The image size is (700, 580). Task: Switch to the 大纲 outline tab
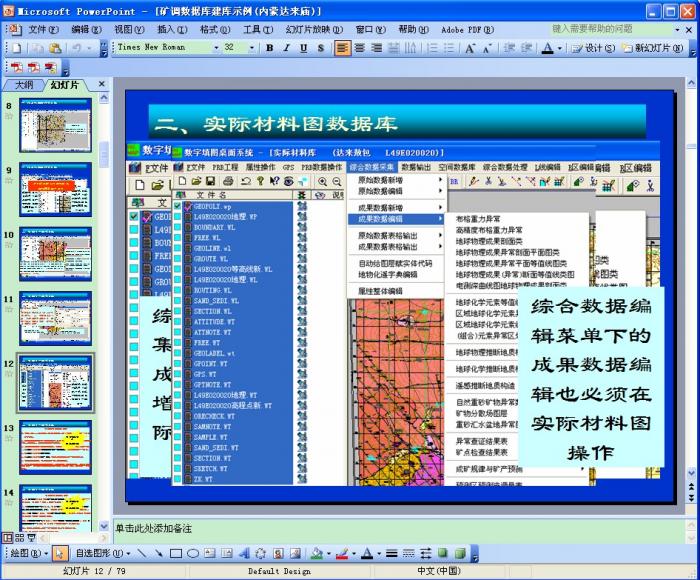coord(23,85)
